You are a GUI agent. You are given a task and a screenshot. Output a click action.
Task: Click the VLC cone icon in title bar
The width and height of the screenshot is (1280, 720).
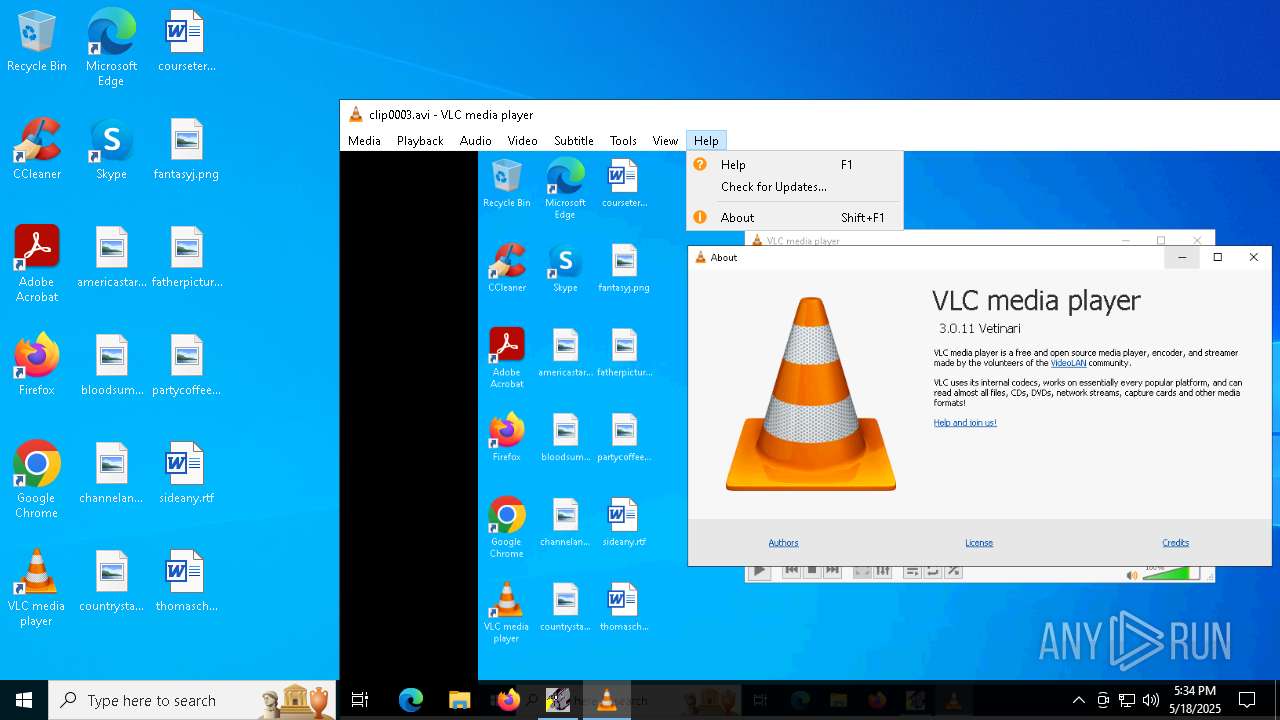click(x=355, y=114)
